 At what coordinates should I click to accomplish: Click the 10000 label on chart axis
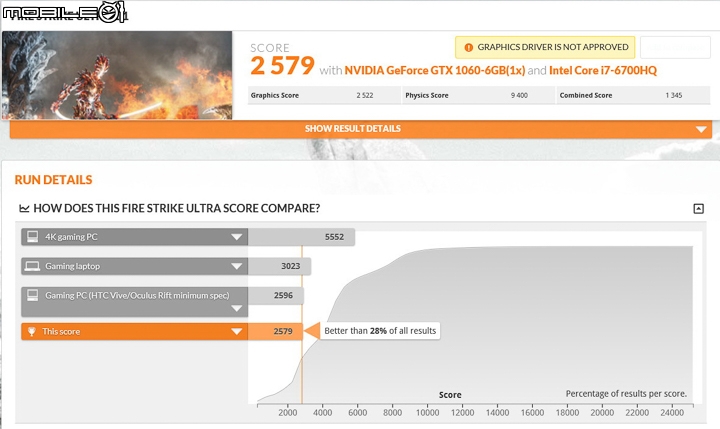[428, 412]
